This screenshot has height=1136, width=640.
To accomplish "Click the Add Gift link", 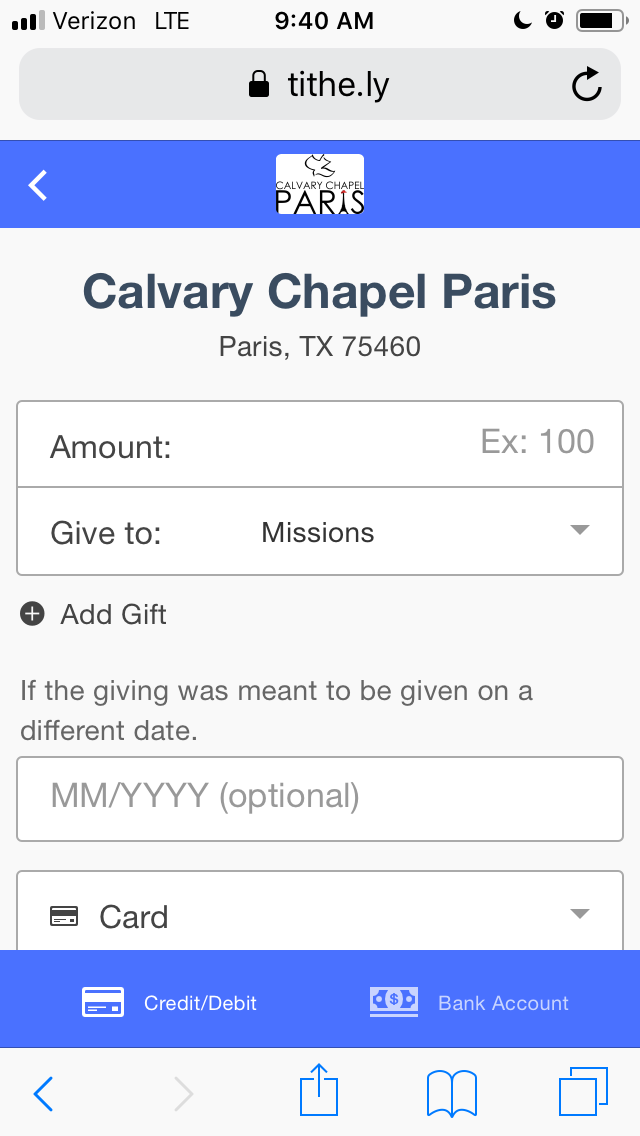I will coord(113,614).
